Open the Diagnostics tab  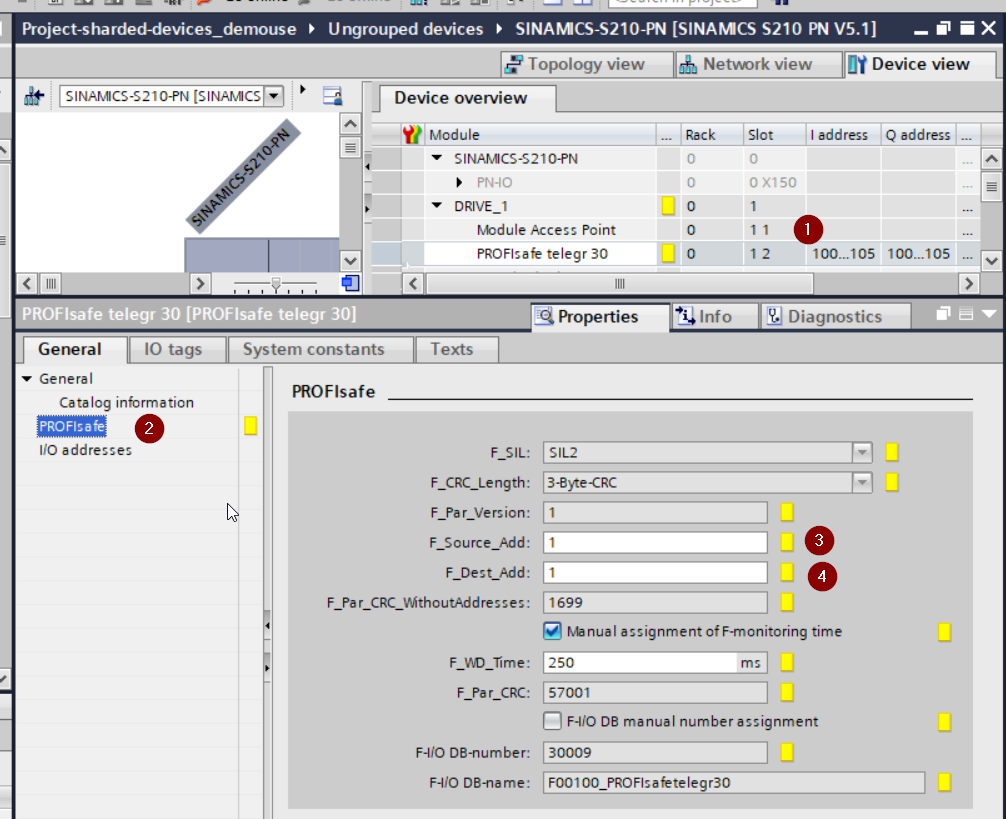[835, 316]
